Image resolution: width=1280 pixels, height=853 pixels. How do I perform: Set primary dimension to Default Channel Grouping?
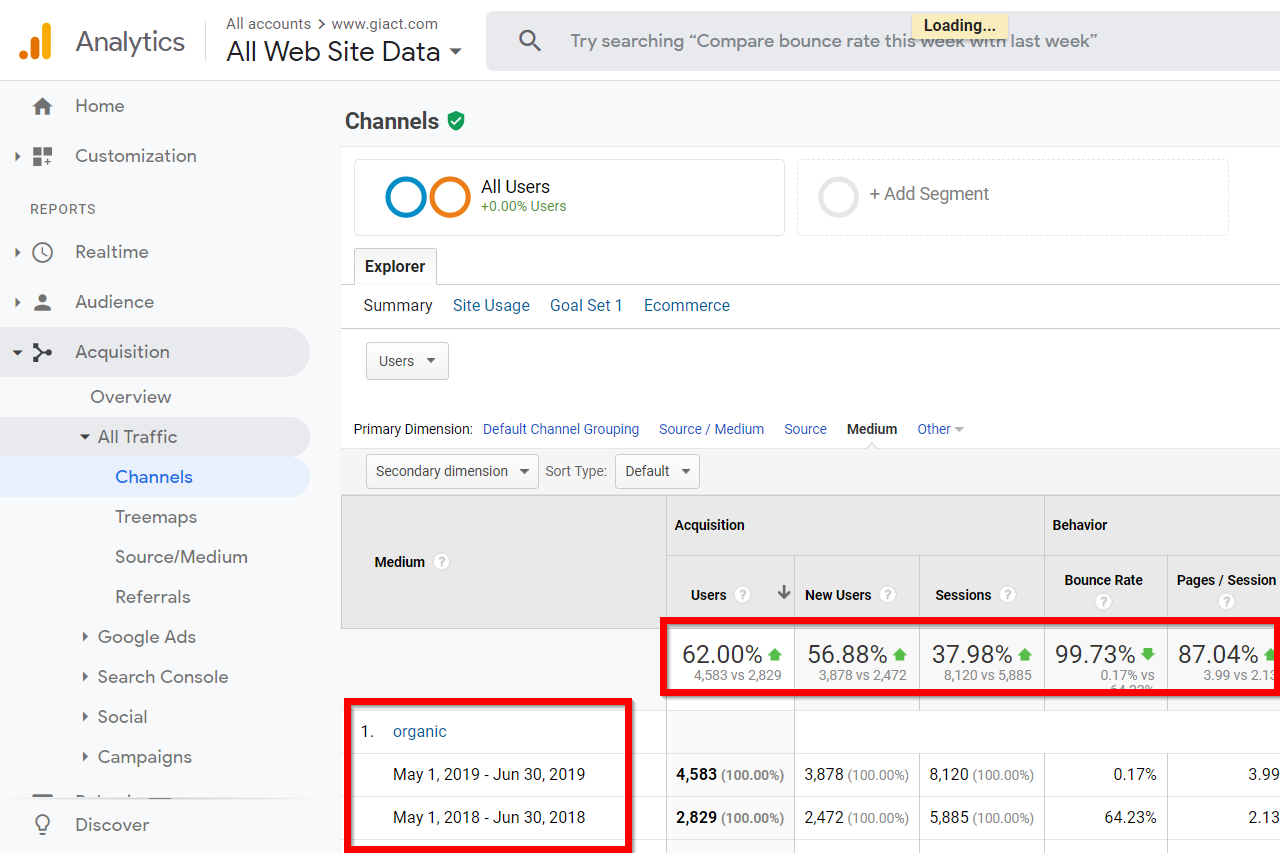click(561, 429)
